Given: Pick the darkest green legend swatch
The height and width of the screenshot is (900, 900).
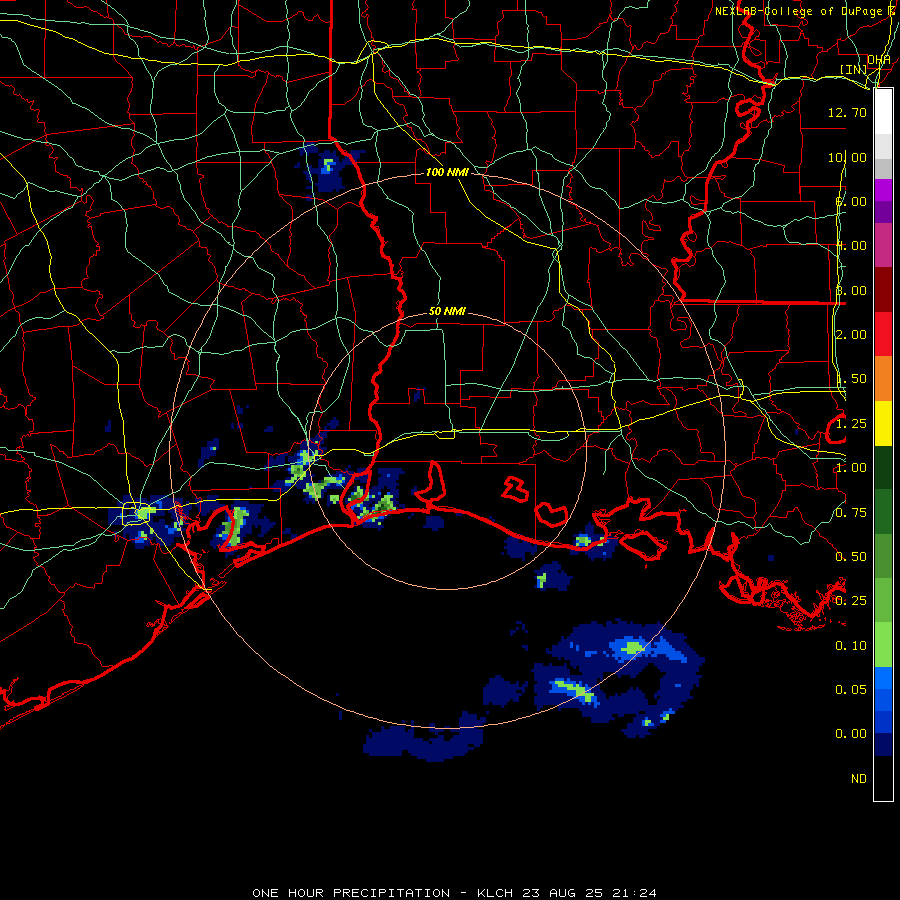Looking at the screenshot, I should 883,468.
